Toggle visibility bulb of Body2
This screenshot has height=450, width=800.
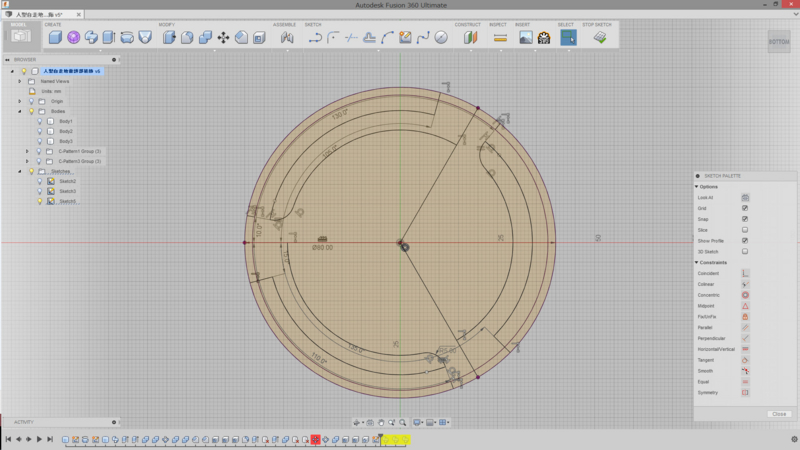point(40,131)
